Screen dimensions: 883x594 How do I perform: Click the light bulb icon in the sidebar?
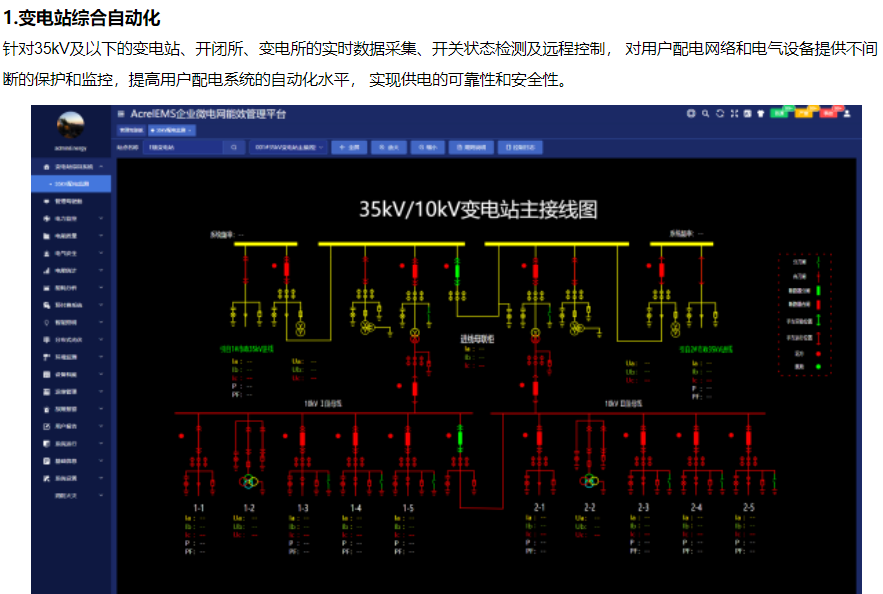(x=47, y=323)
